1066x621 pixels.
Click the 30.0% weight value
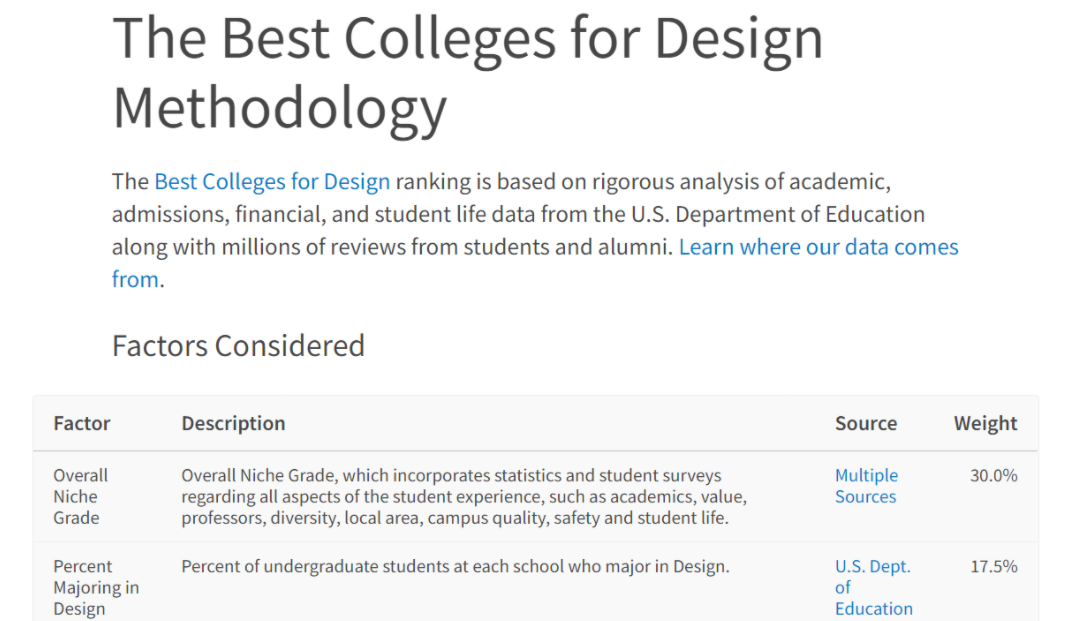(x=993, y=476)
